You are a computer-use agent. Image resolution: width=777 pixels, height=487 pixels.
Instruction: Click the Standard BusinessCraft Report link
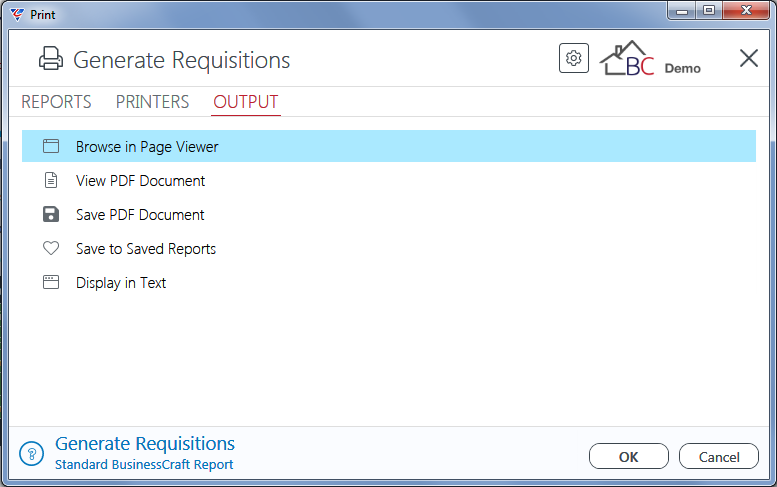coord(144,465)
